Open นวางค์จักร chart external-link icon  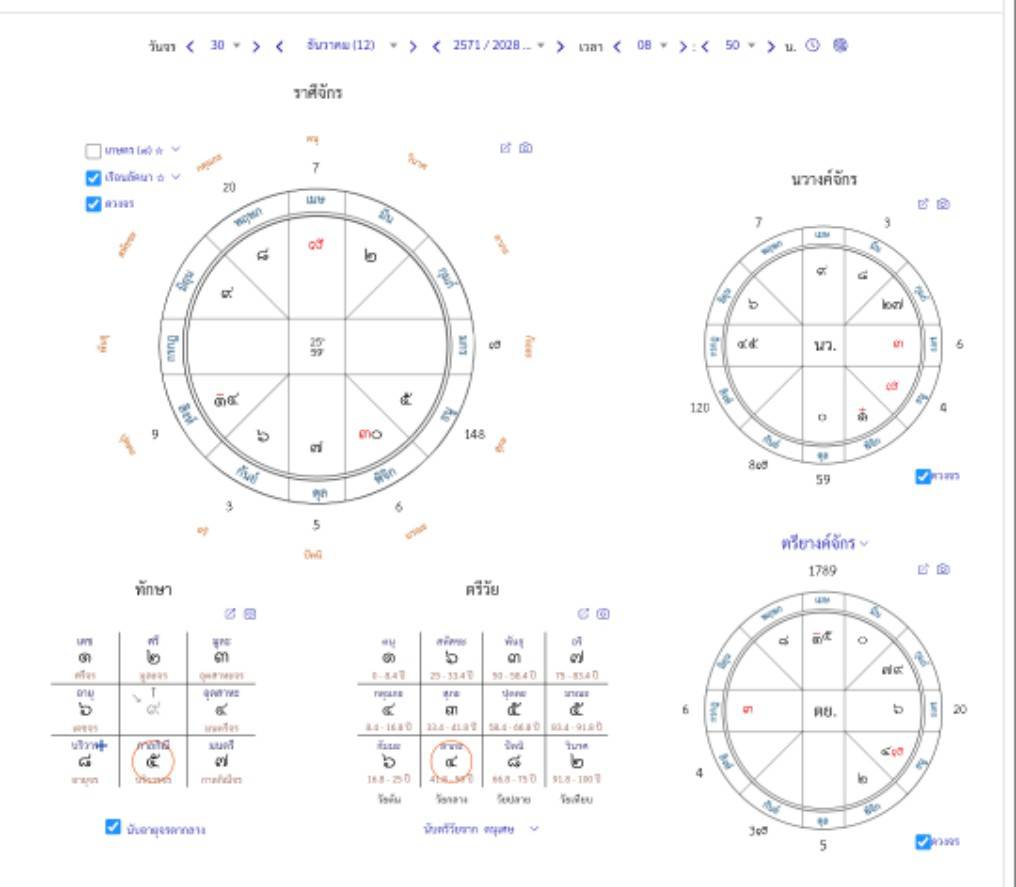pyautogui.click(x=923, y=204)
